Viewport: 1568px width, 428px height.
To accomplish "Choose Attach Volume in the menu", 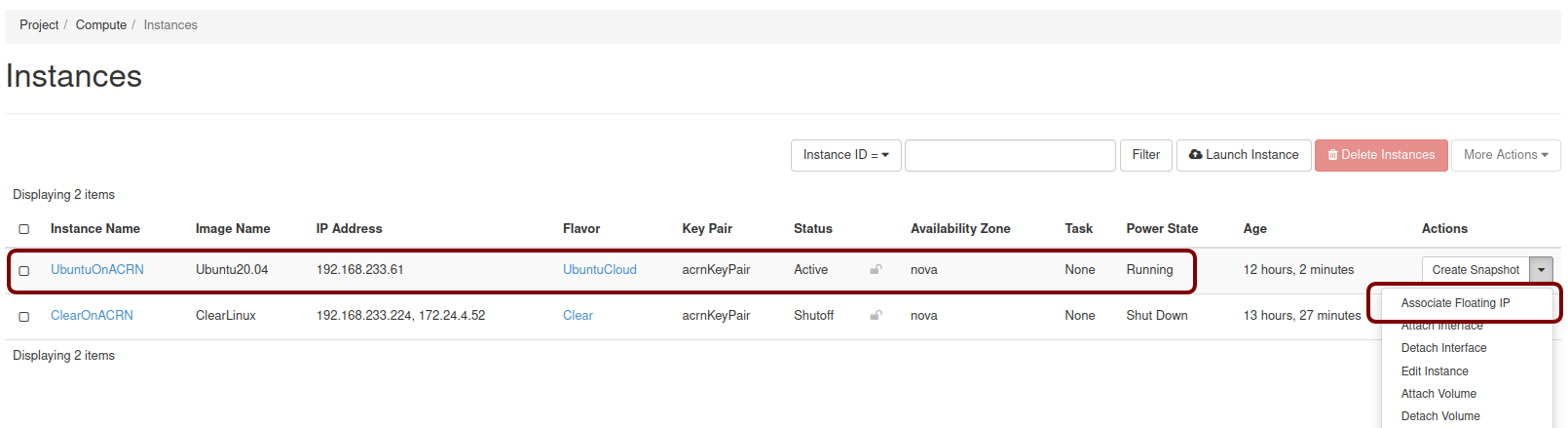I will click(x=1438, y=394).
